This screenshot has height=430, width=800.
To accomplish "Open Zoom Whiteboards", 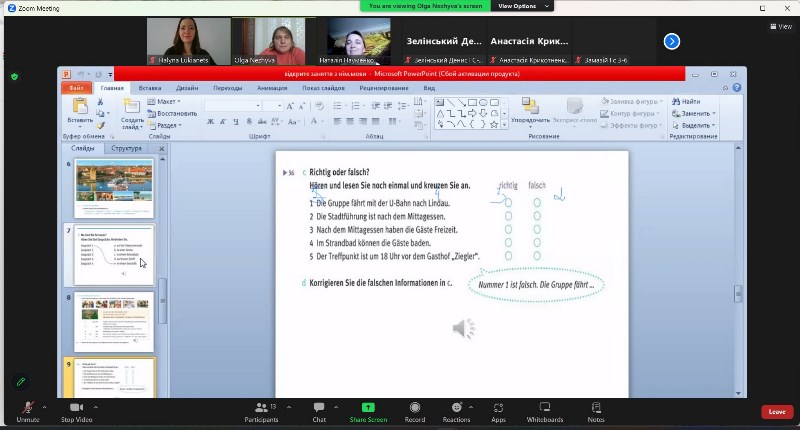I will pos(545,409).
